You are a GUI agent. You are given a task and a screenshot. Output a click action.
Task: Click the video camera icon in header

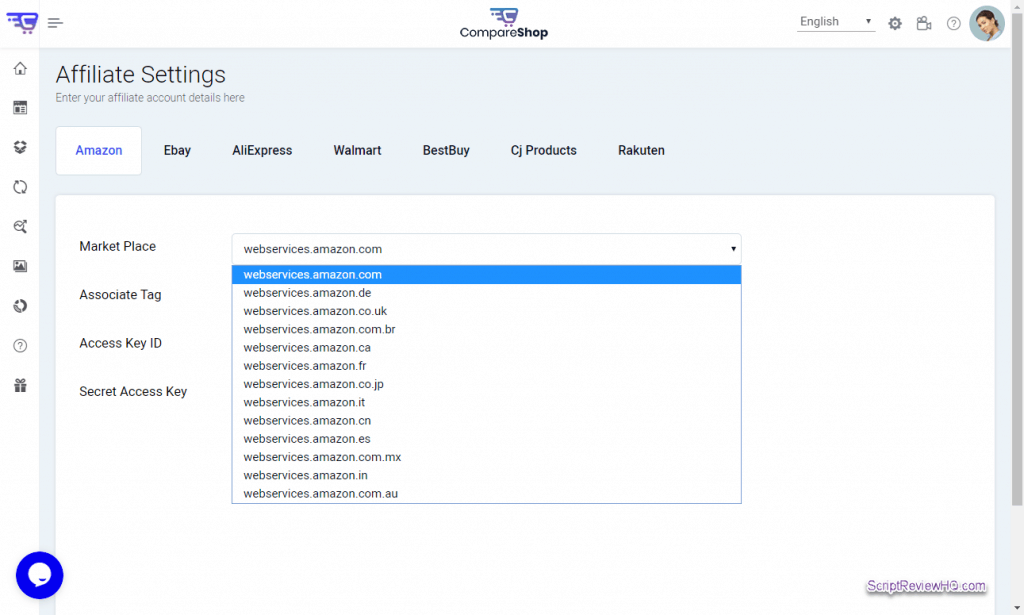tap(923, 24)
